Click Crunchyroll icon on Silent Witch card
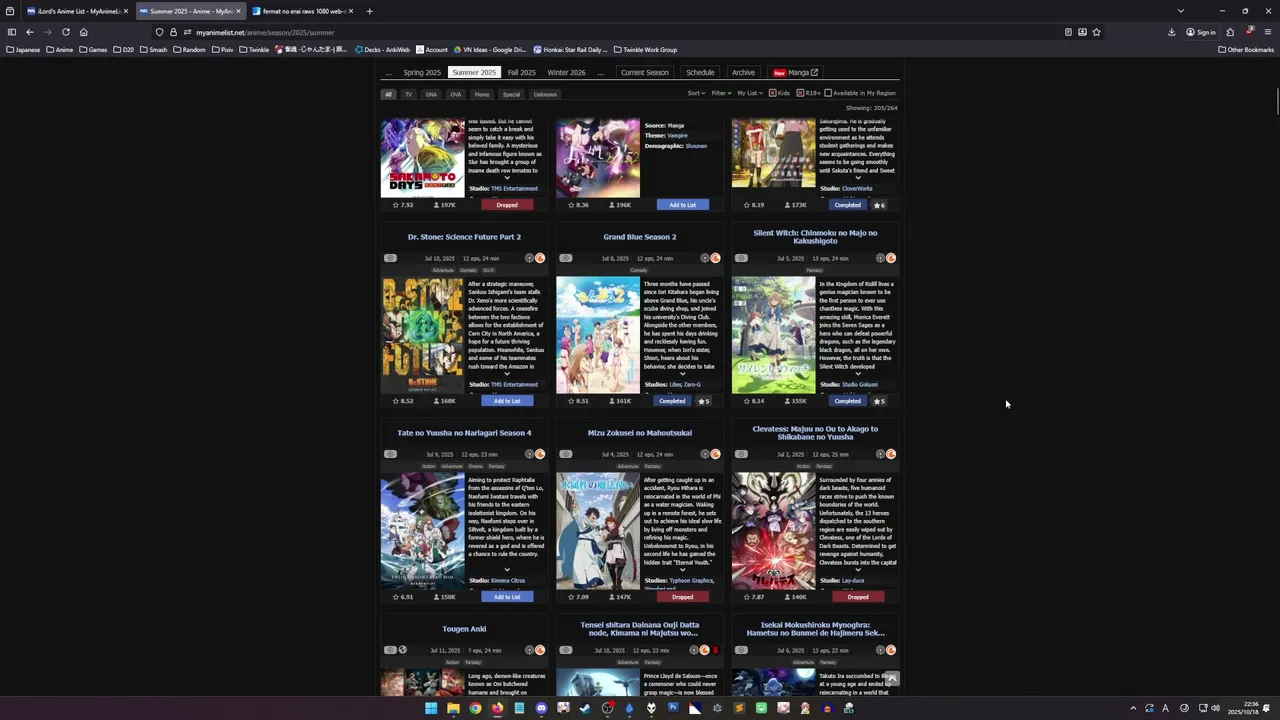Image resolution: width=1280 pixels, height=720 pixels. pyautogui.click(x=891, y=258)
